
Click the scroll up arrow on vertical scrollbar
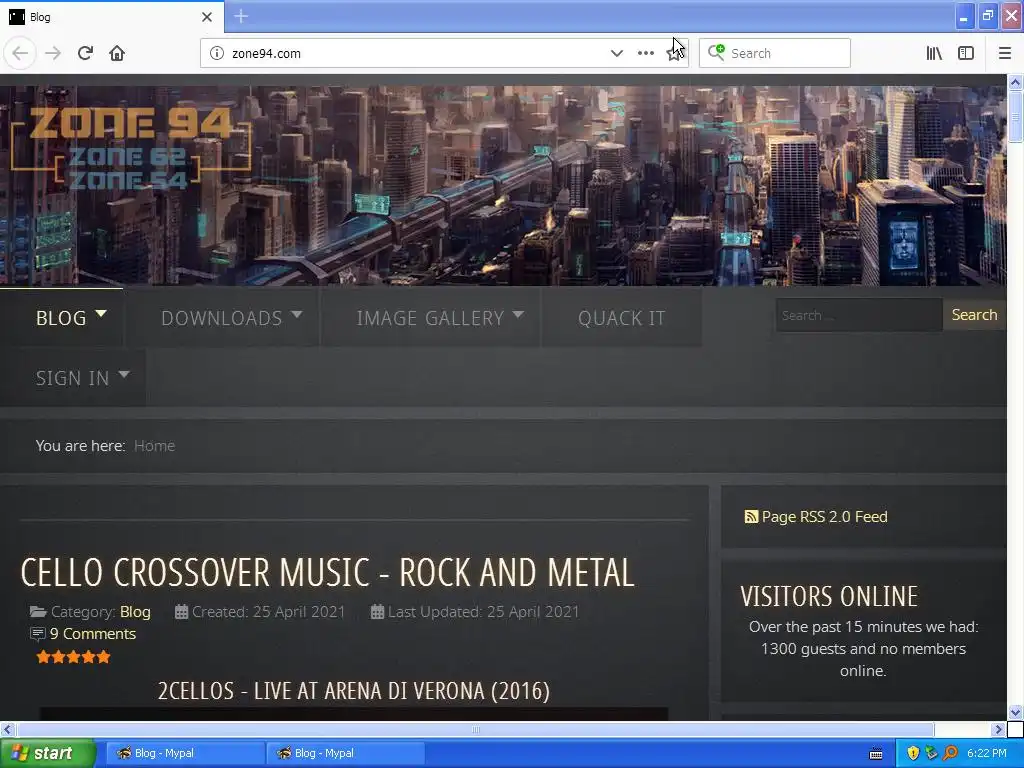point(1015,82)
